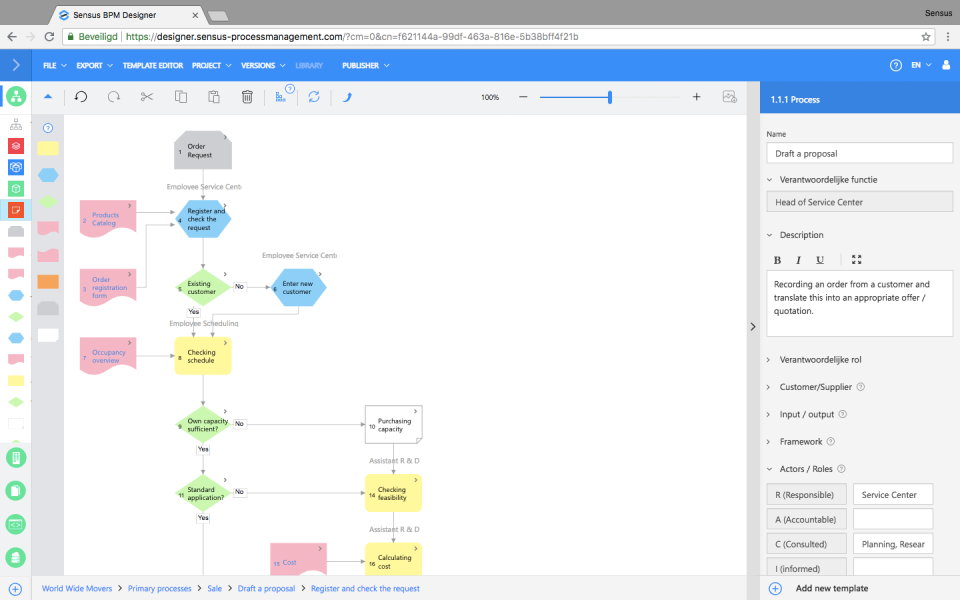Click the green organization circle icon in sidebar

point(16,96)
